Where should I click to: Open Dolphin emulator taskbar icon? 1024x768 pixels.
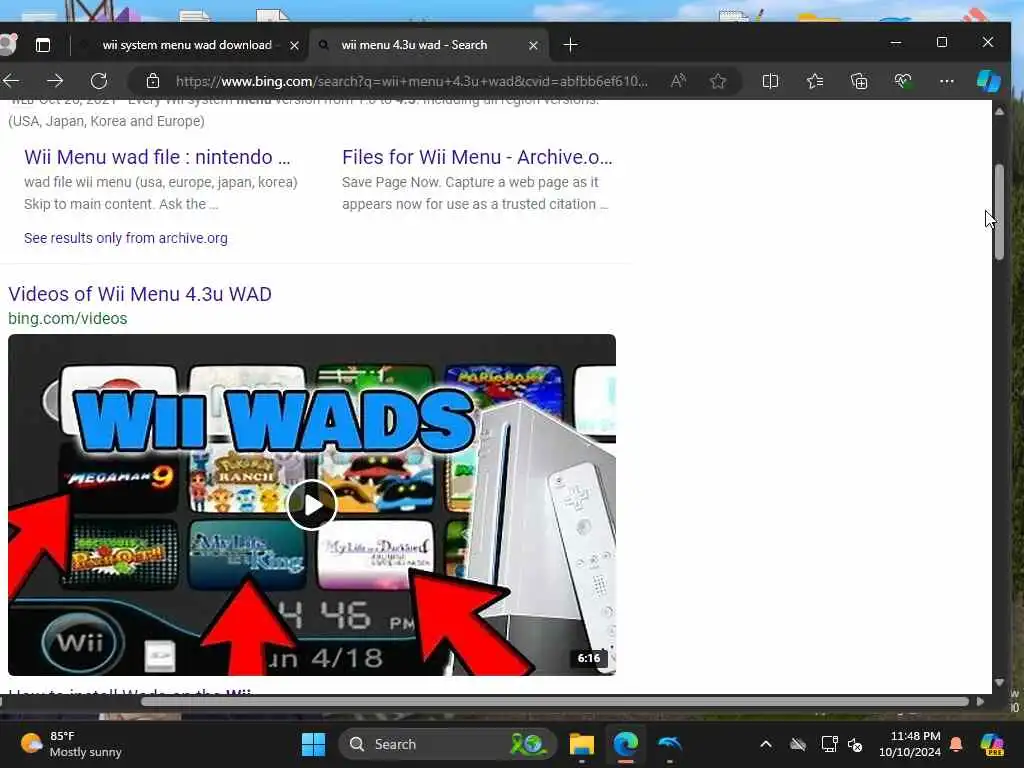tap(670, 744)
